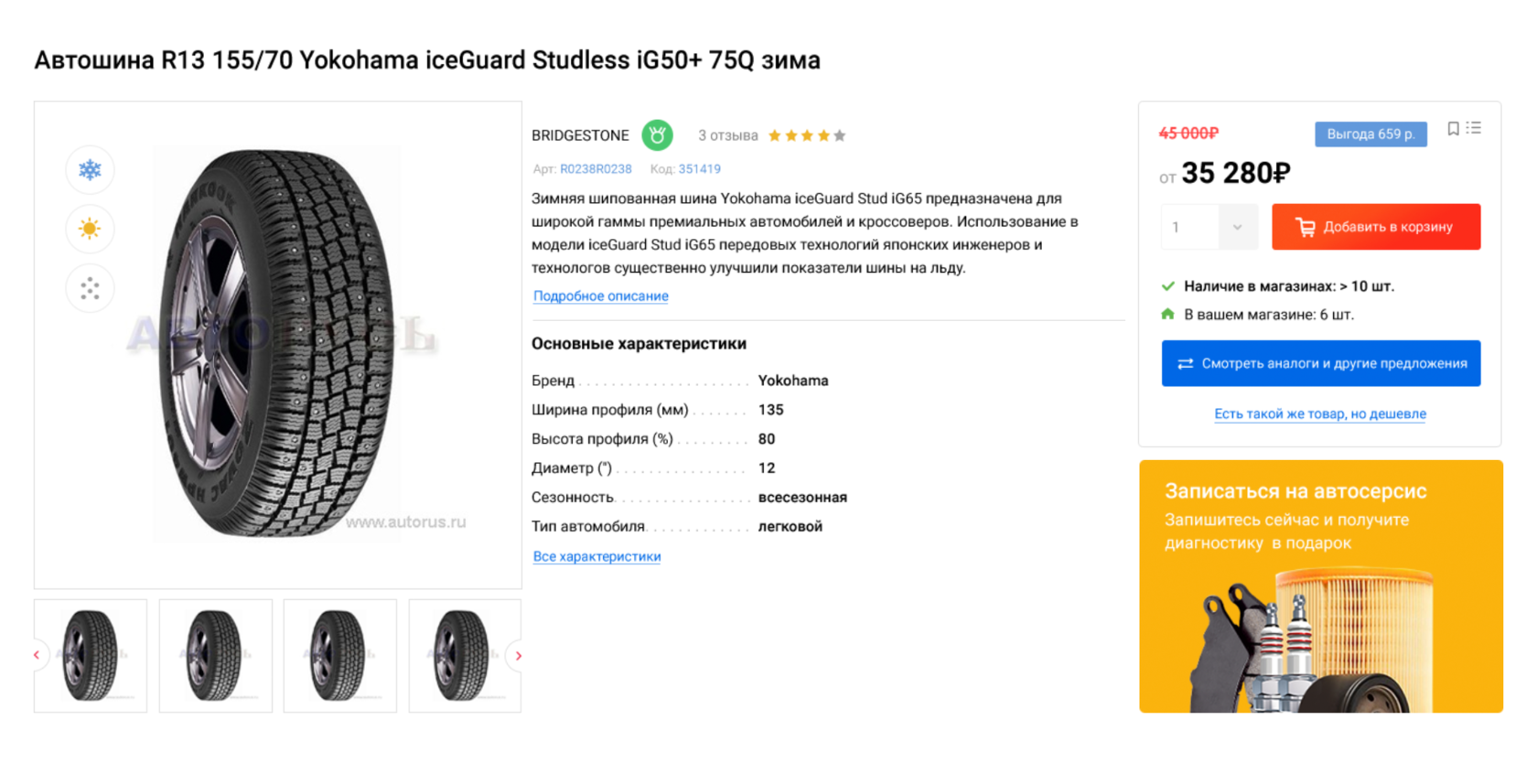This screenshot has height=784, width=1537.
Task: Click the green brand badge icon
Action: pyautogui.click(x=657, y=135)
